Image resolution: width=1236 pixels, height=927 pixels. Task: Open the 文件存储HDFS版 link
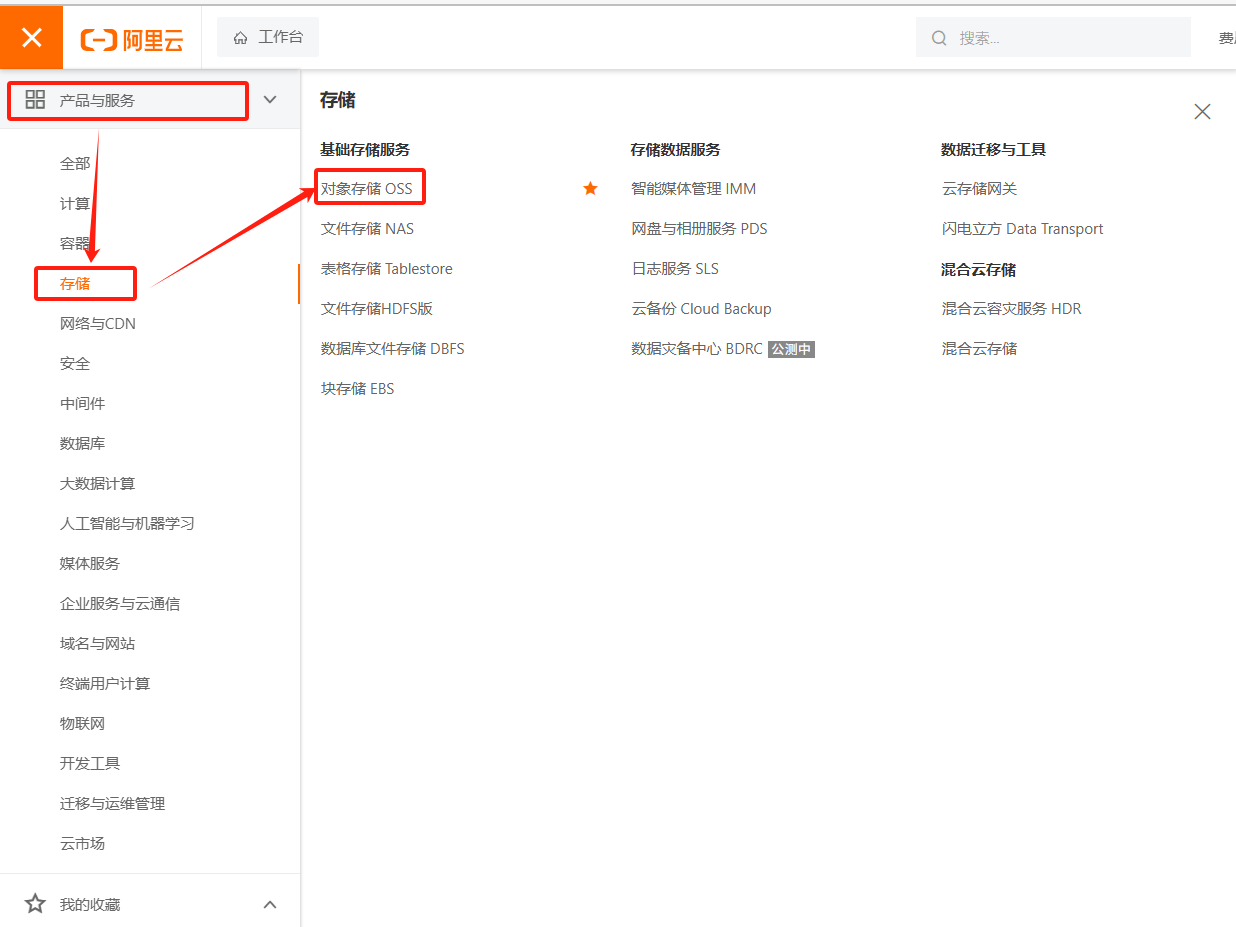377,309
